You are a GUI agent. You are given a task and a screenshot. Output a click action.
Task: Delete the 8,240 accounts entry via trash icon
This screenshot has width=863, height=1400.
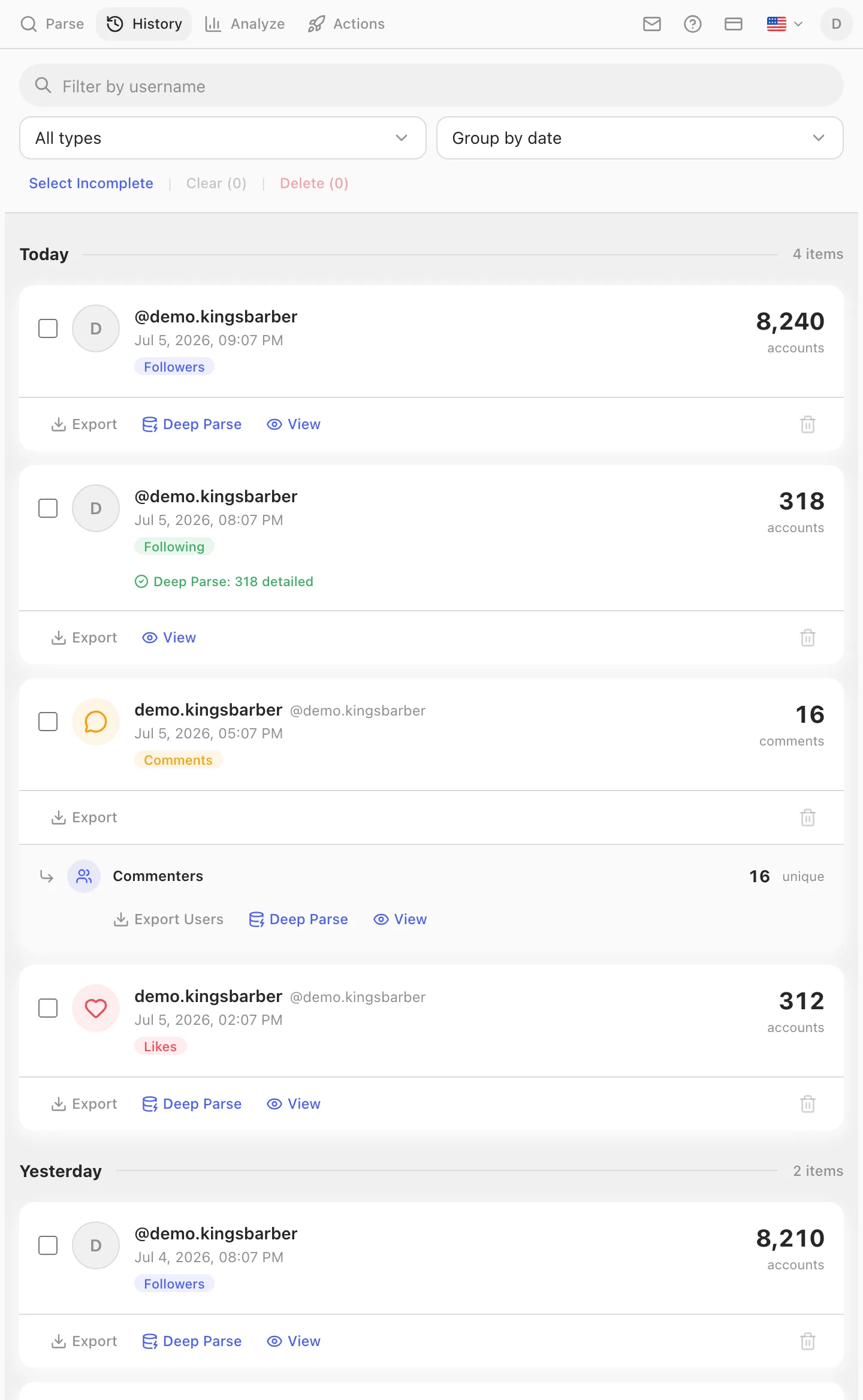click(808, 424)
